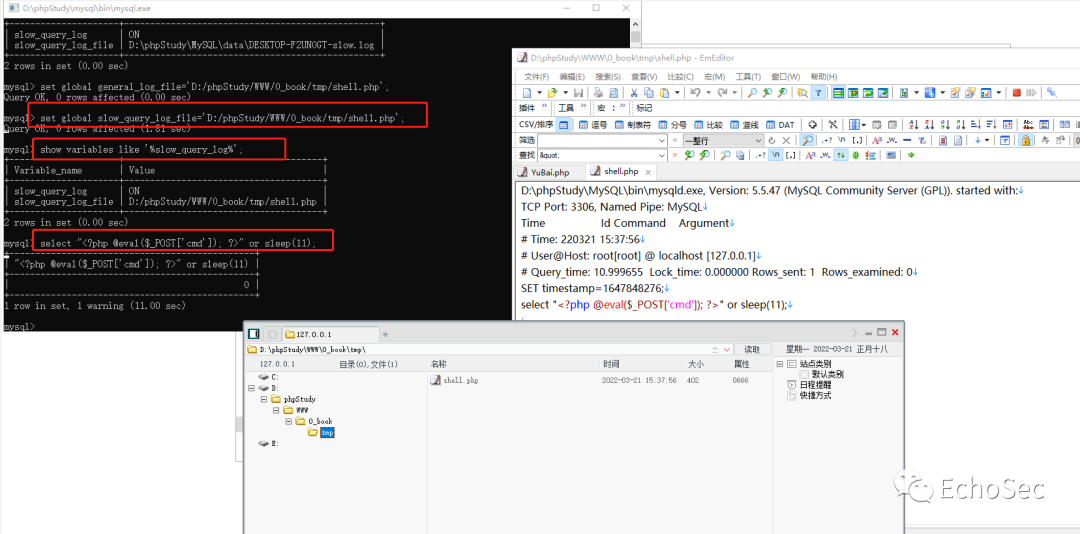Viewport: 1080px width, 534px height.
Task: Click the abort red X icon on filter bar
Action: [x=786, y=140]
